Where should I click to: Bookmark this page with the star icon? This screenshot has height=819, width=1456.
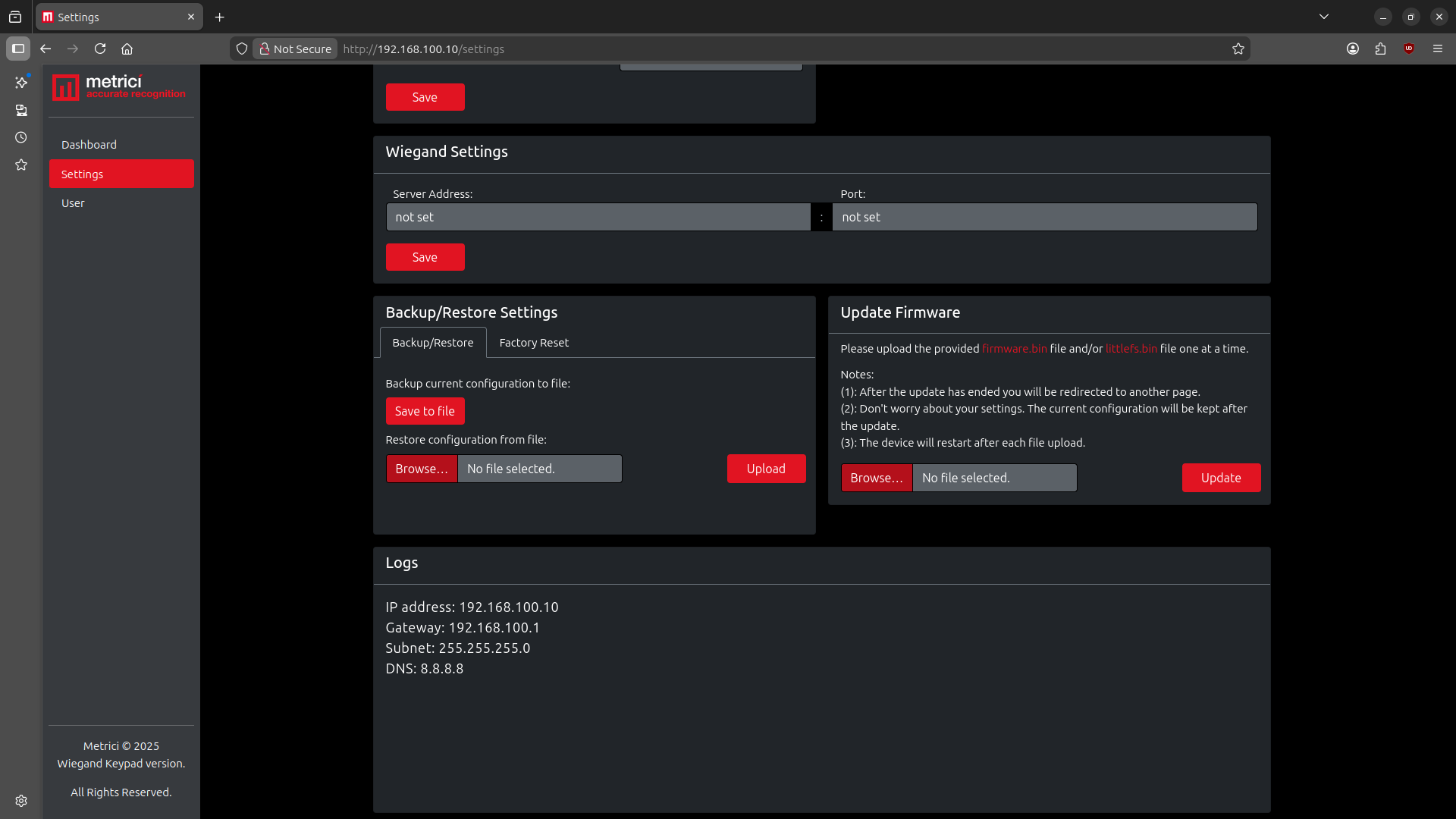(1238, 49)
